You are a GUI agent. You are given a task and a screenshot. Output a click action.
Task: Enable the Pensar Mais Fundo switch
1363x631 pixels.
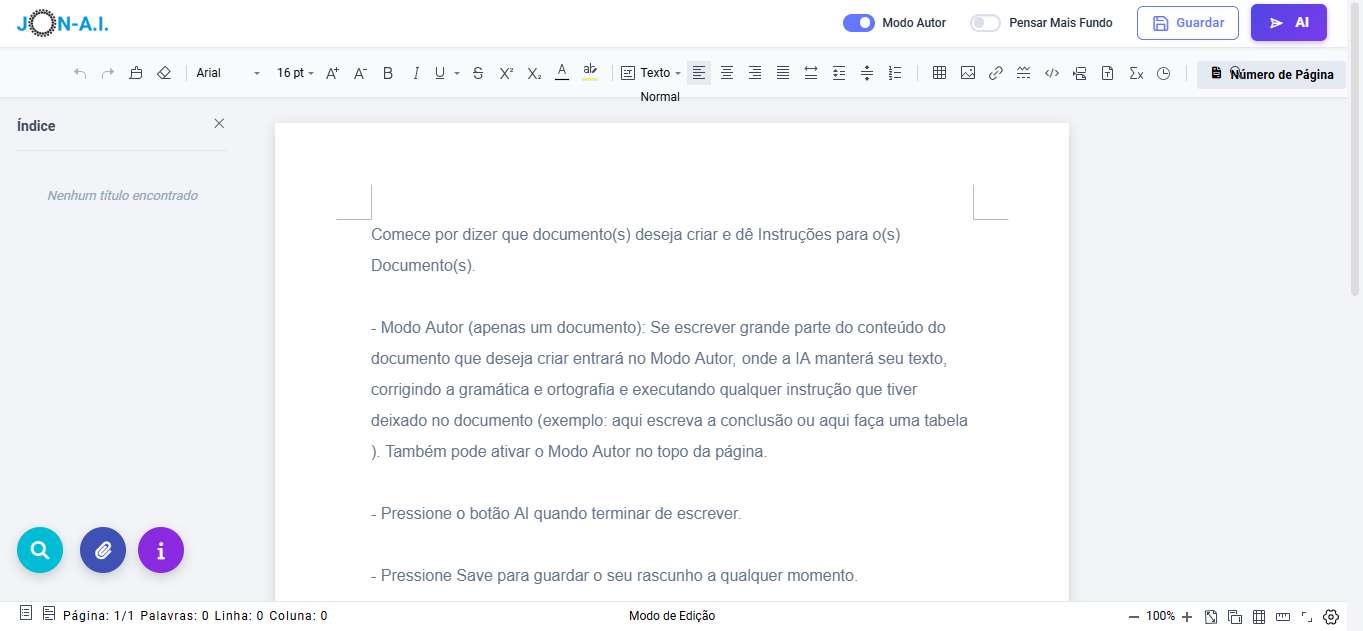(x=985, y=23)
